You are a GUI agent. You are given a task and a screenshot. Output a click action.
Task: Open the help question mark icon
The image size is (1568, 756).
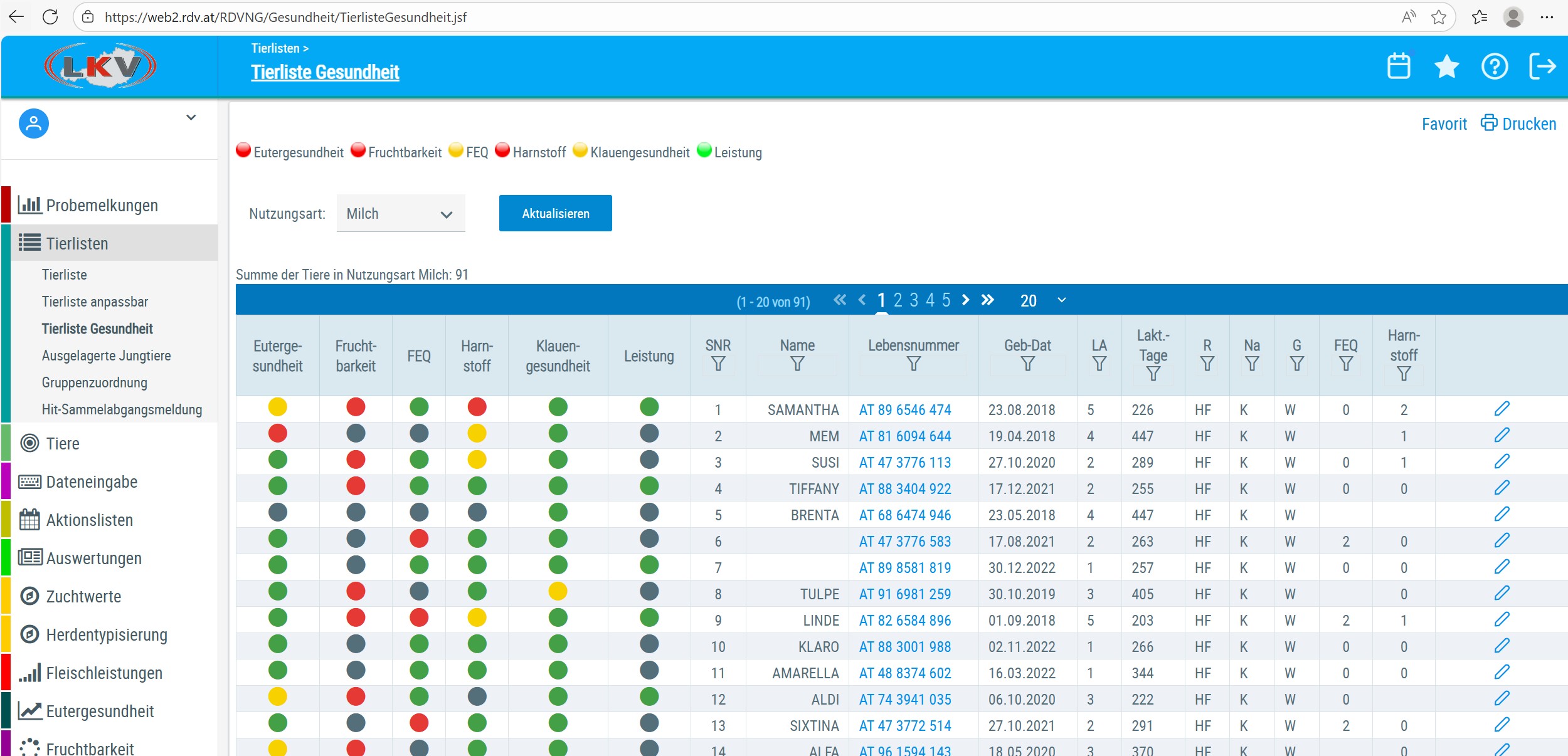[x=1494, y=66]
